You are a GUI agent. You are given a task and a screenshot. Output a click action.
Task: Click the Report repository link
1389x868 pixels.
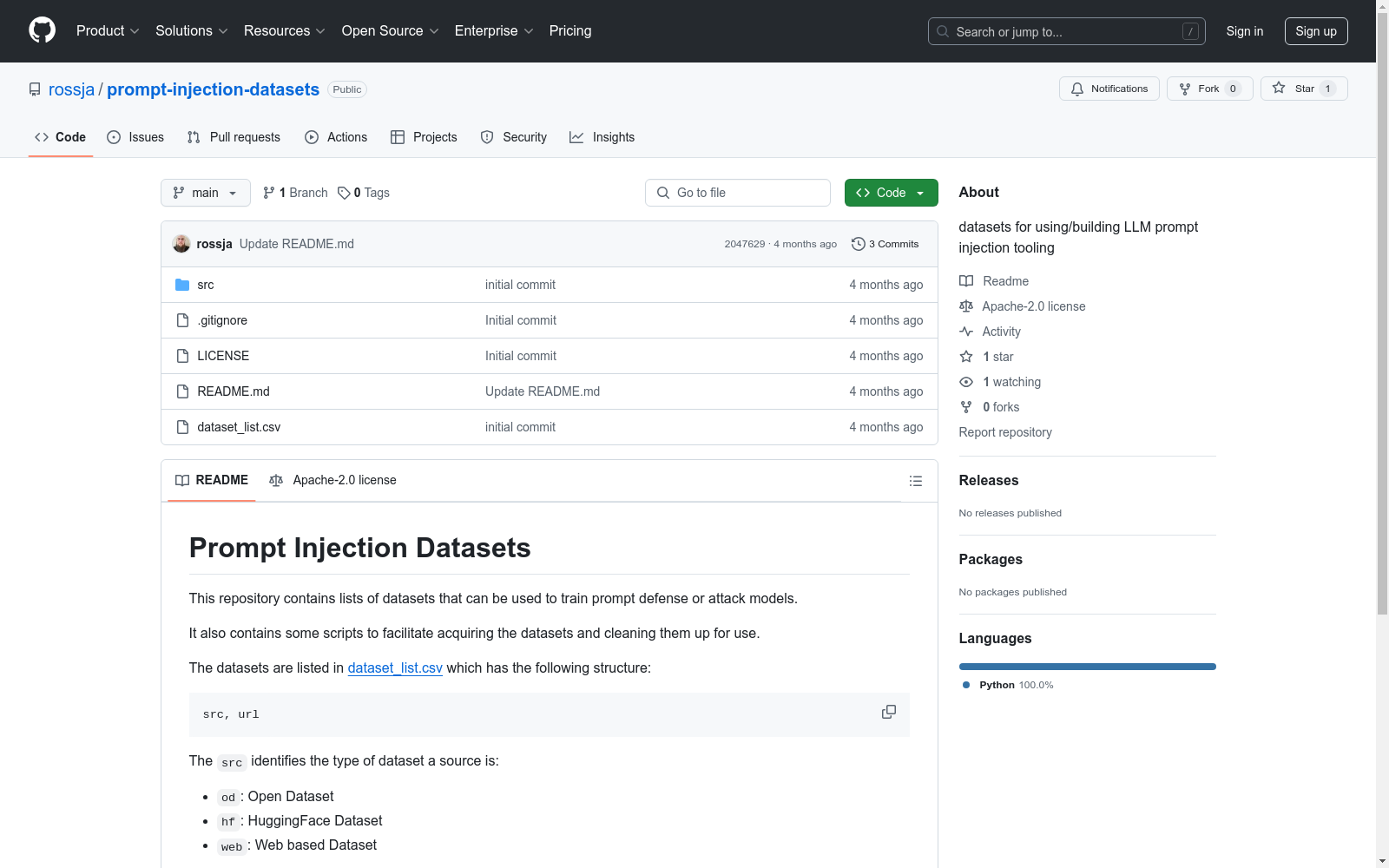click(1005, 432)
